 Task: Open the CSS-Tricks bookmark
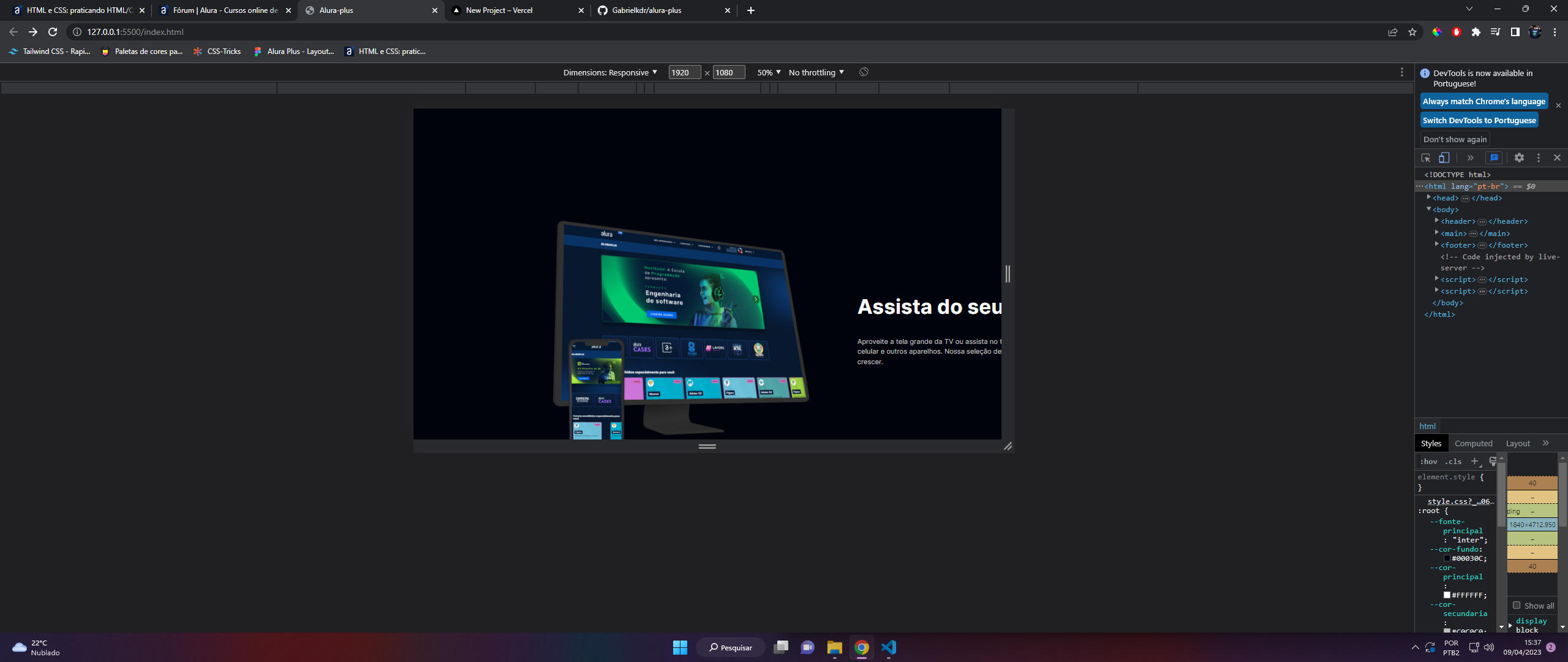pos(217,51)
